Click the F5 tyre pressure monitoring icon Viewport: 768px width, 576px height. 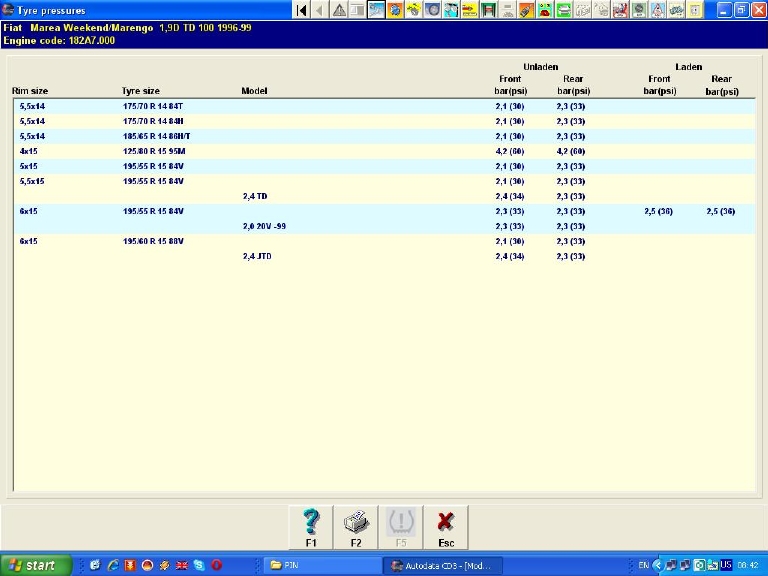click(401, 527)
